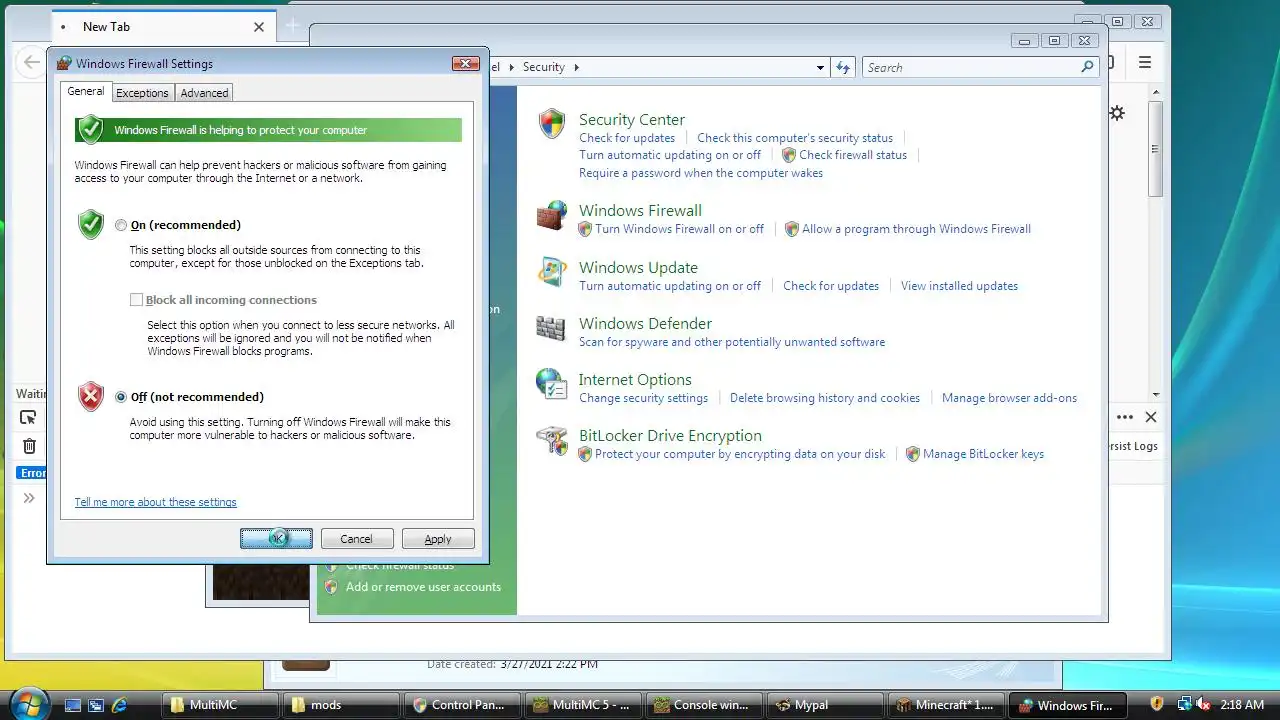Click the Internet Options globe icon
1280x720 pixels.
click(552, 384)
